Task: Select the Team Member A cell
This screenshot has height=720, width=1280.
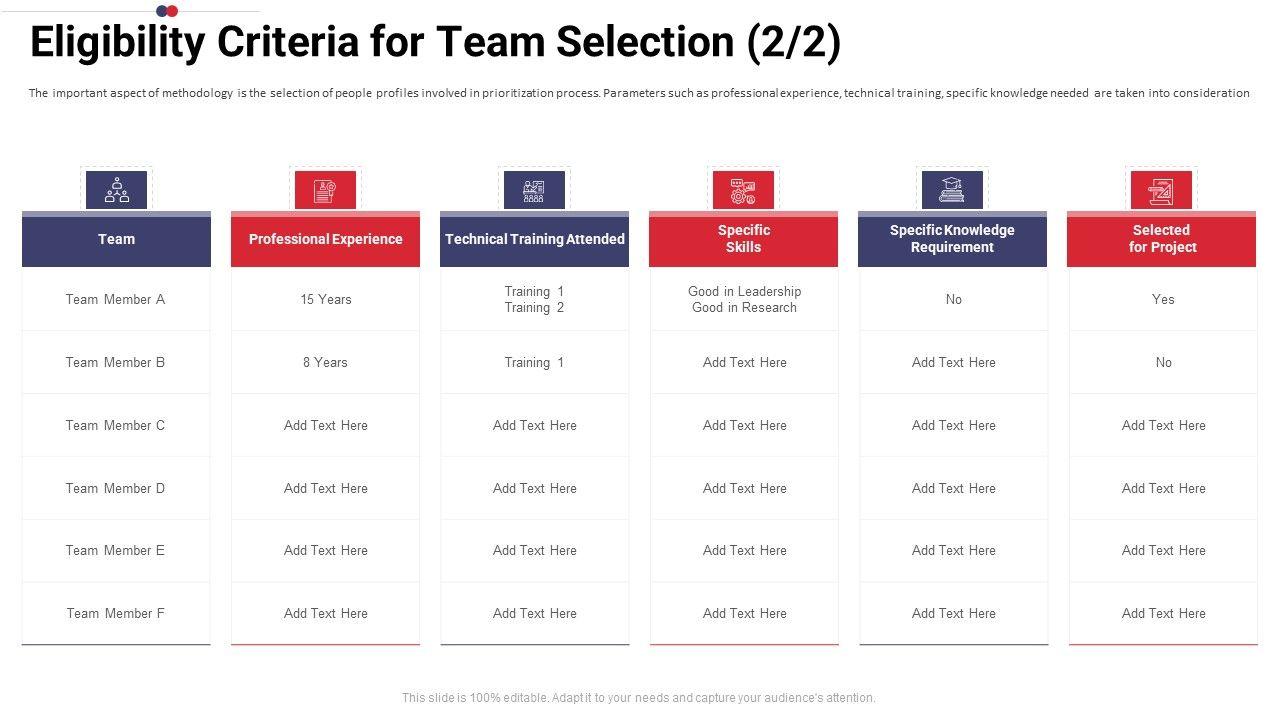Action: click(x=116, y=299)
